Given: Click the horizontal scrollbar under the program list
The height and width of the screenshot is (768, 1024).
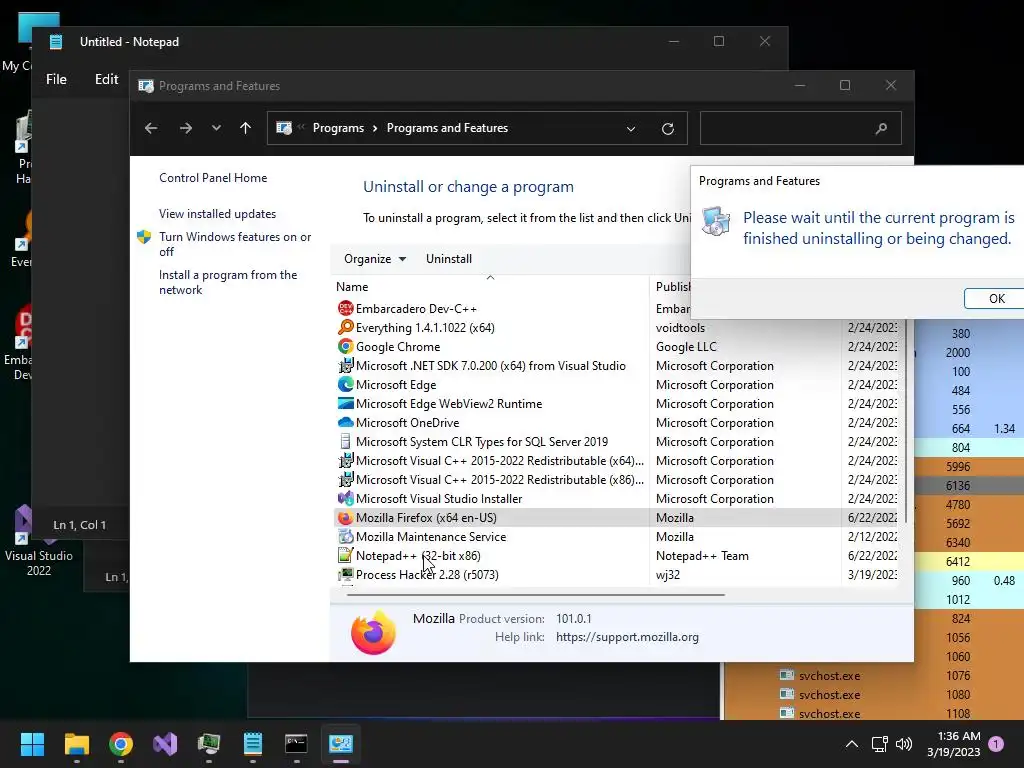Looking at the screenshot, I should click(536, 595).
